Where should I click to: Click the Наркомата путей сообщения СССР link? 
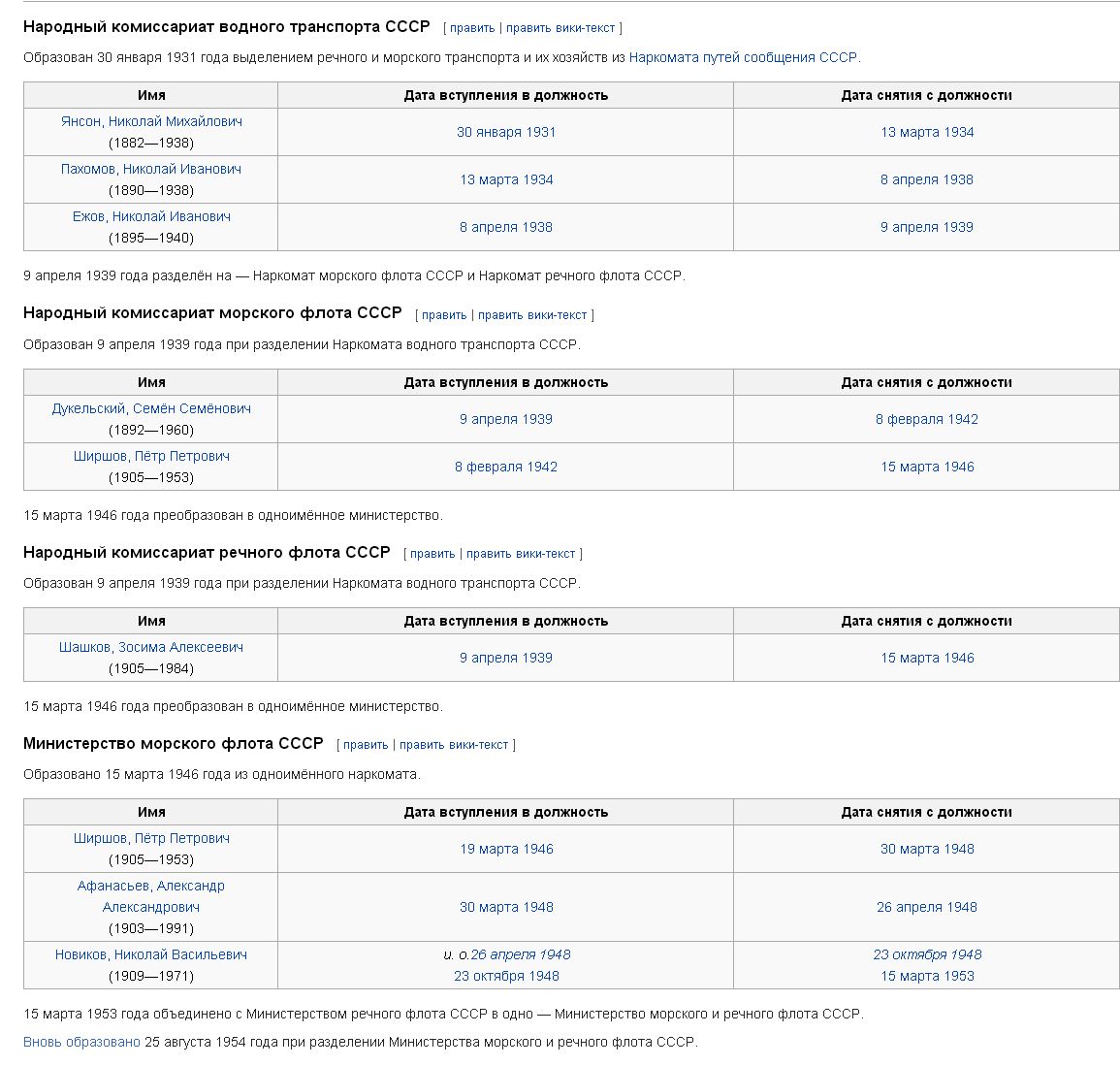743,57
